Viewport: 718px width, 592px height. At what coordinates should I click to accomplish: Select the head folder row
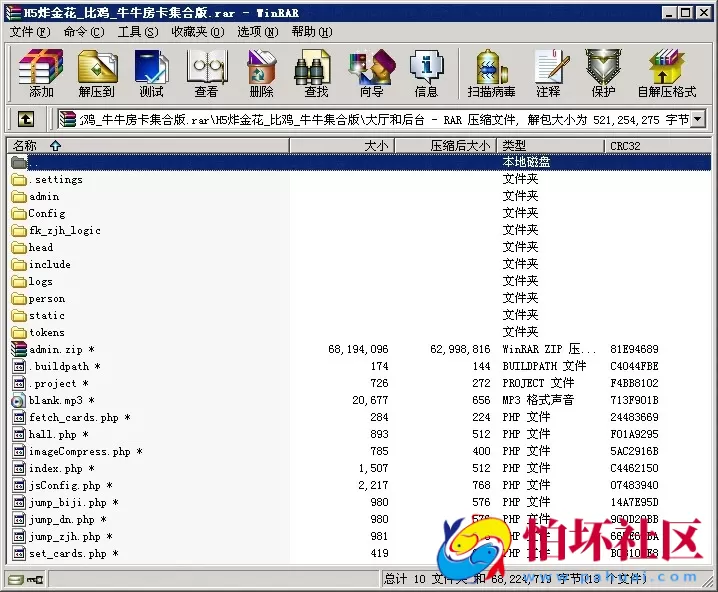pyautogui.click(x=359, y=247)
